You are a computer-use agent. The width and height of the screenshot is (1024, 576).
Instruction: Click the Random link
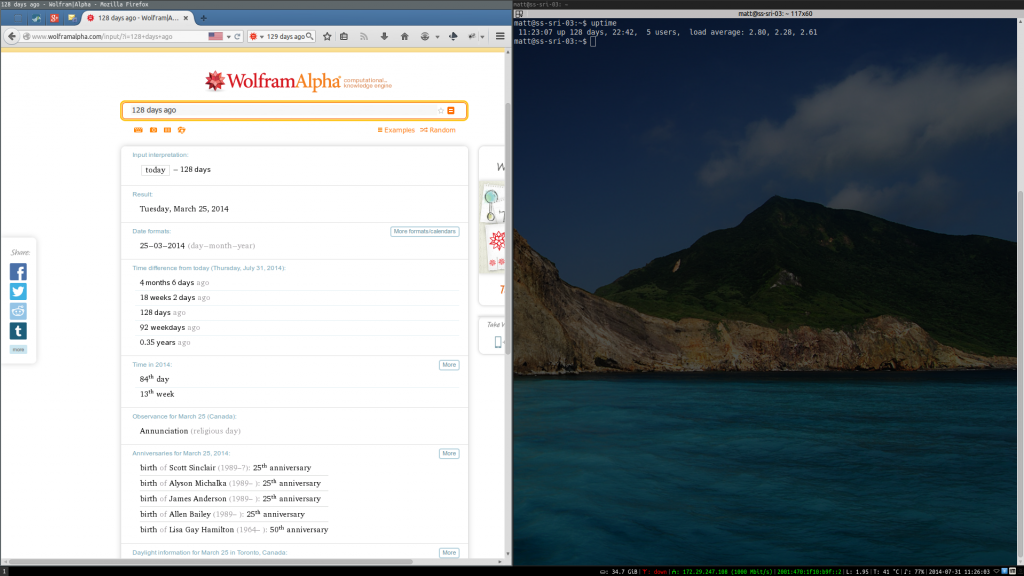[438, 130]
